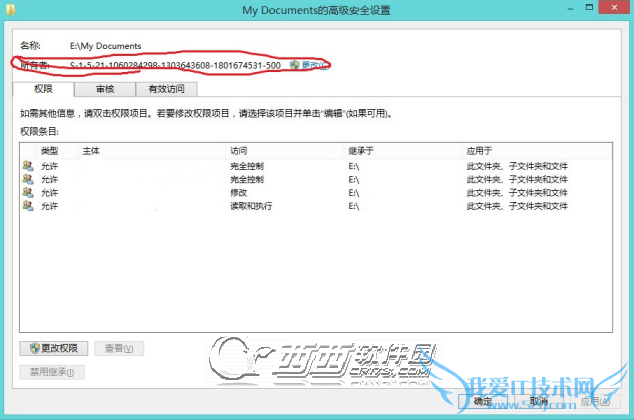
Task: Click user icon of 修改 entry row
Action: pos(28,192)
